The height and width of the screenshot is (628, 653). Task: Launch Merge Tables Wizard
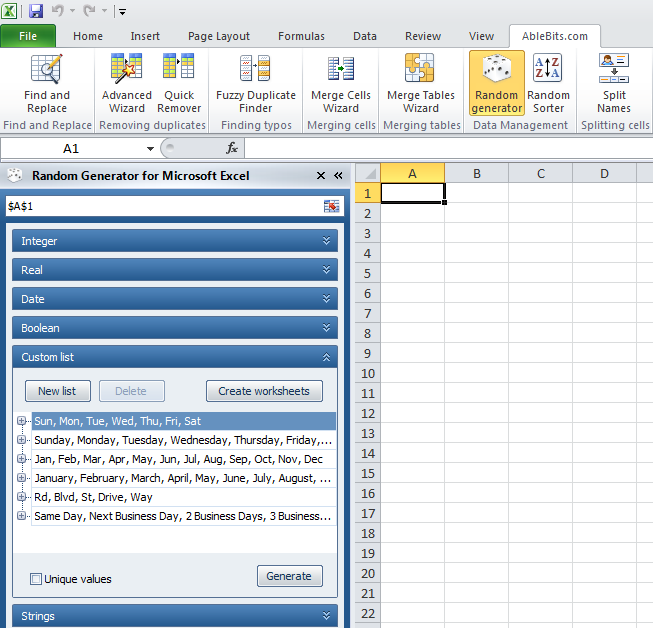pyautogui.click(x=421, y=84)
